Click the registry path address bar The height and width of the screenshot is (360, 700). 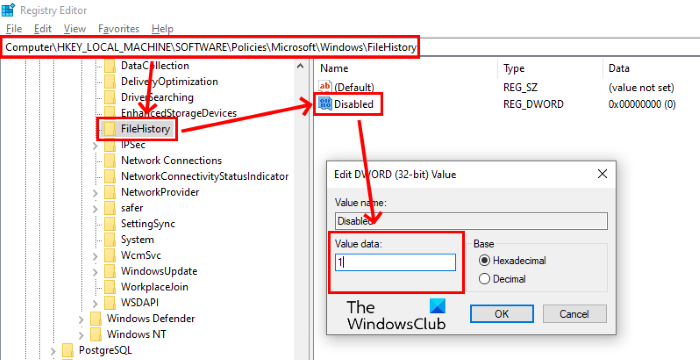pos(350,47)
